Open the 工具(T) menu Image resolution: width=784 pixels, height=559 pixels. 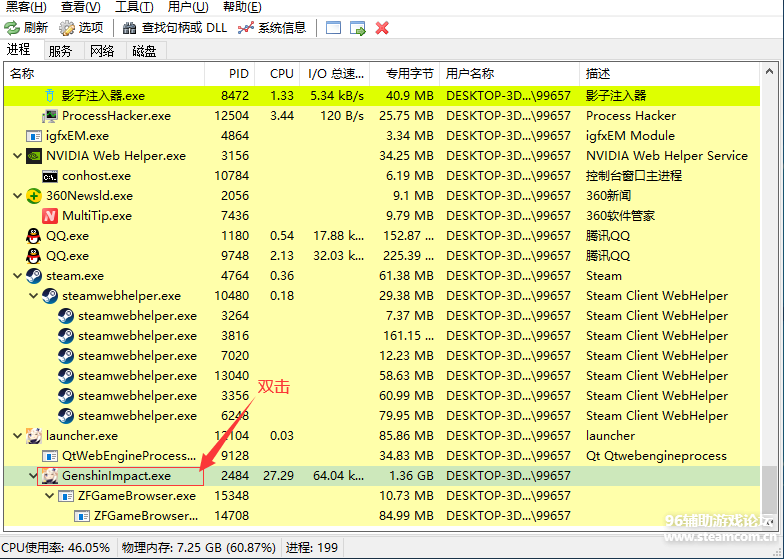pos(134,7)
